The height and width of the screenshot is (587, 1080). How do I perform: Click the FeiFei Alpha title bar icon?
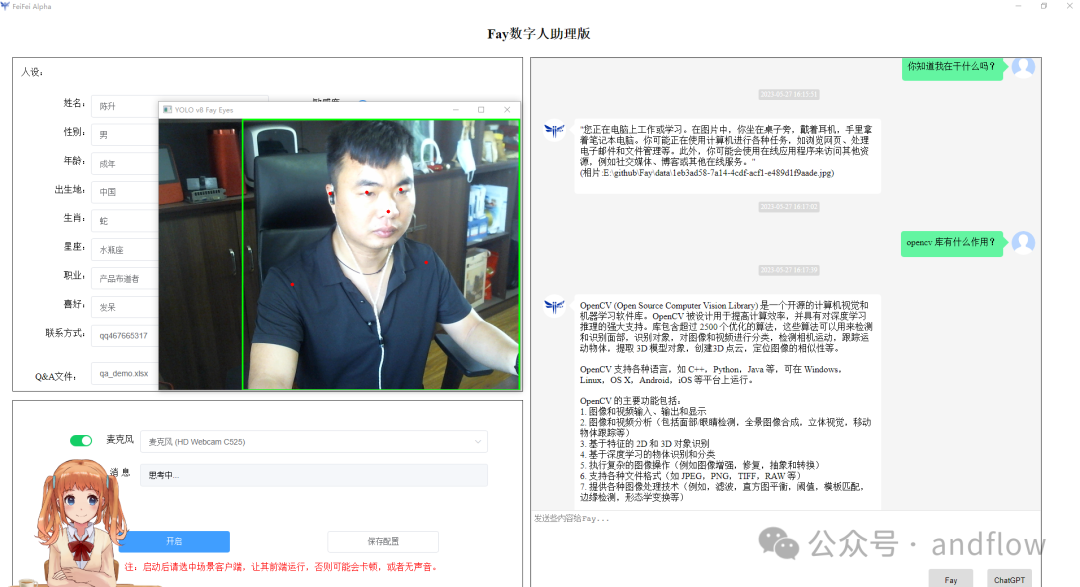[5, 6]
